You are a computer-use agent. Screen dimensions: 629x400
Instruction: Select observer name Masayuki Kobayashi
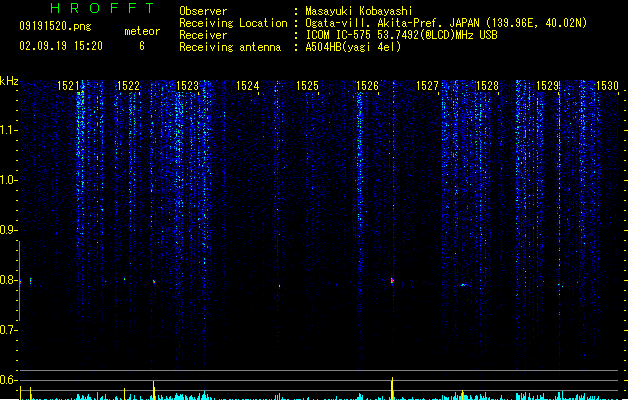(x=359, y=11)
